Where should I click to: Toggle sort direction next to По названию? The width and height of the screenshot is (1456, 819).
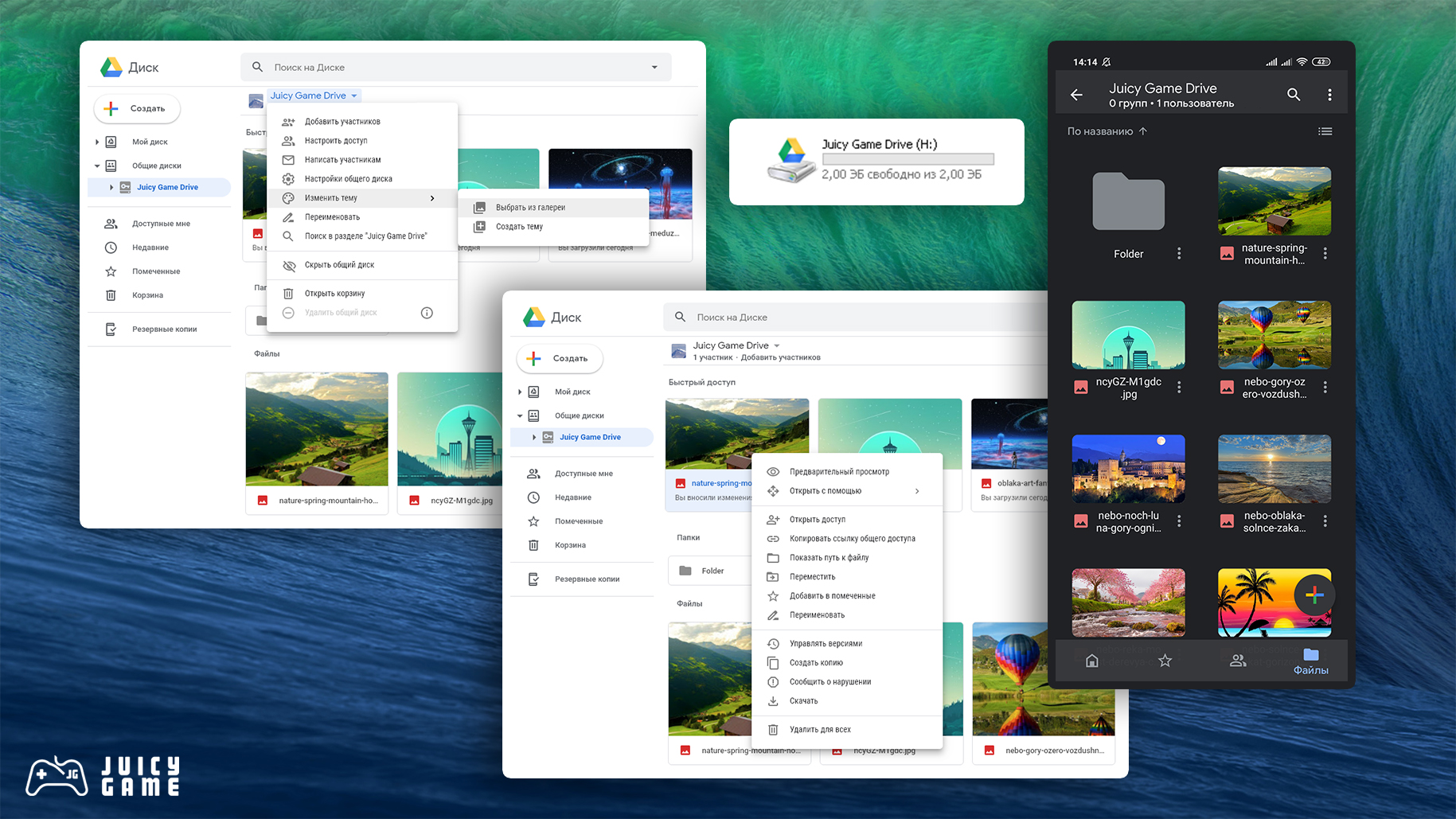pos(1143,131)
